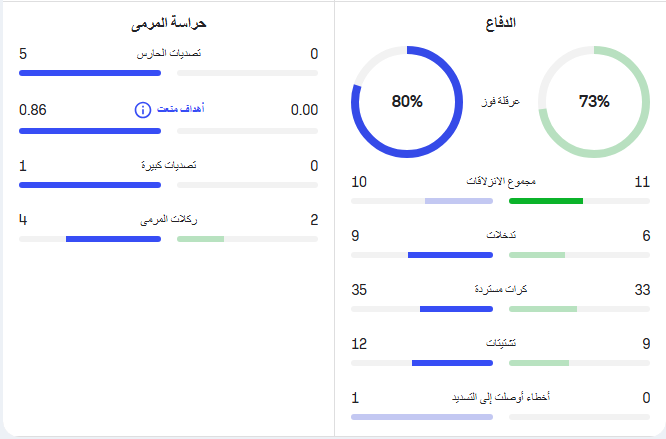
Task: Click green bar for ركلات المرمى
Action: point(200,239)
